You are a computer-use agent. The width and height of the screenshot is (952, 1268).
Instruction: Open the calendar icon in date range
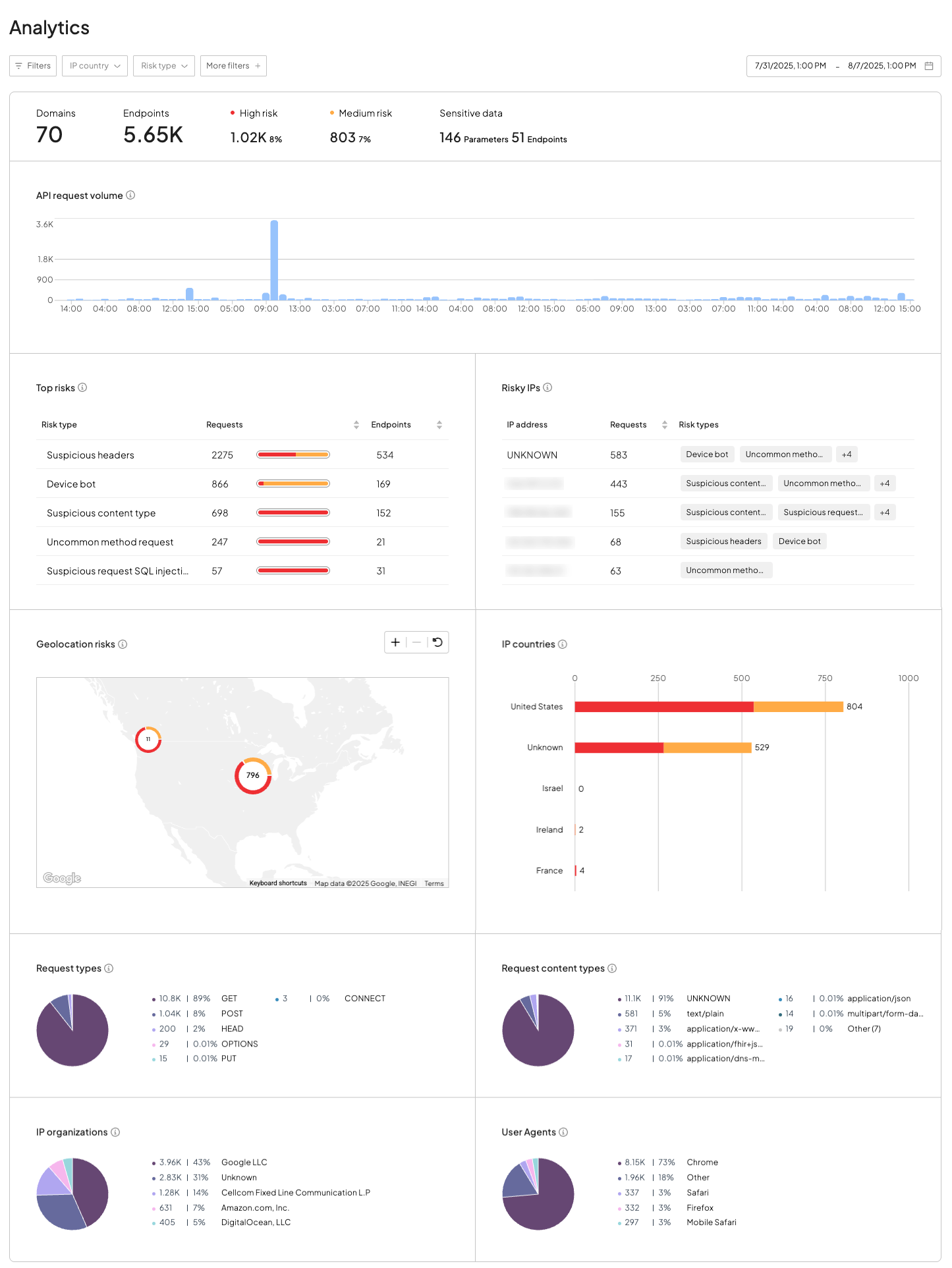929,66
